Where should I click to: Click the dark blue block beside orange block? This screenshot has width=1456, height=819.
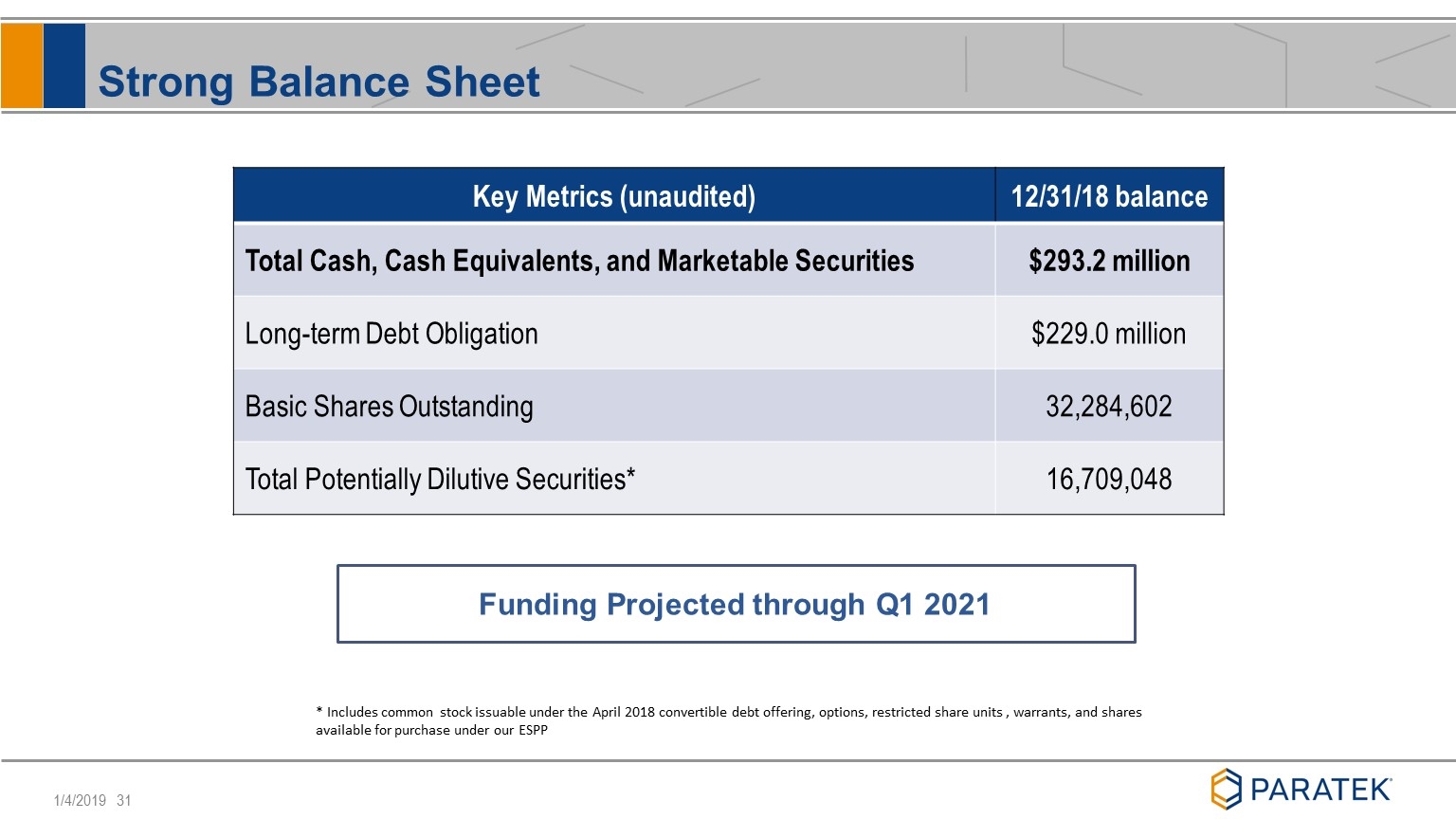tap(64, 65)
